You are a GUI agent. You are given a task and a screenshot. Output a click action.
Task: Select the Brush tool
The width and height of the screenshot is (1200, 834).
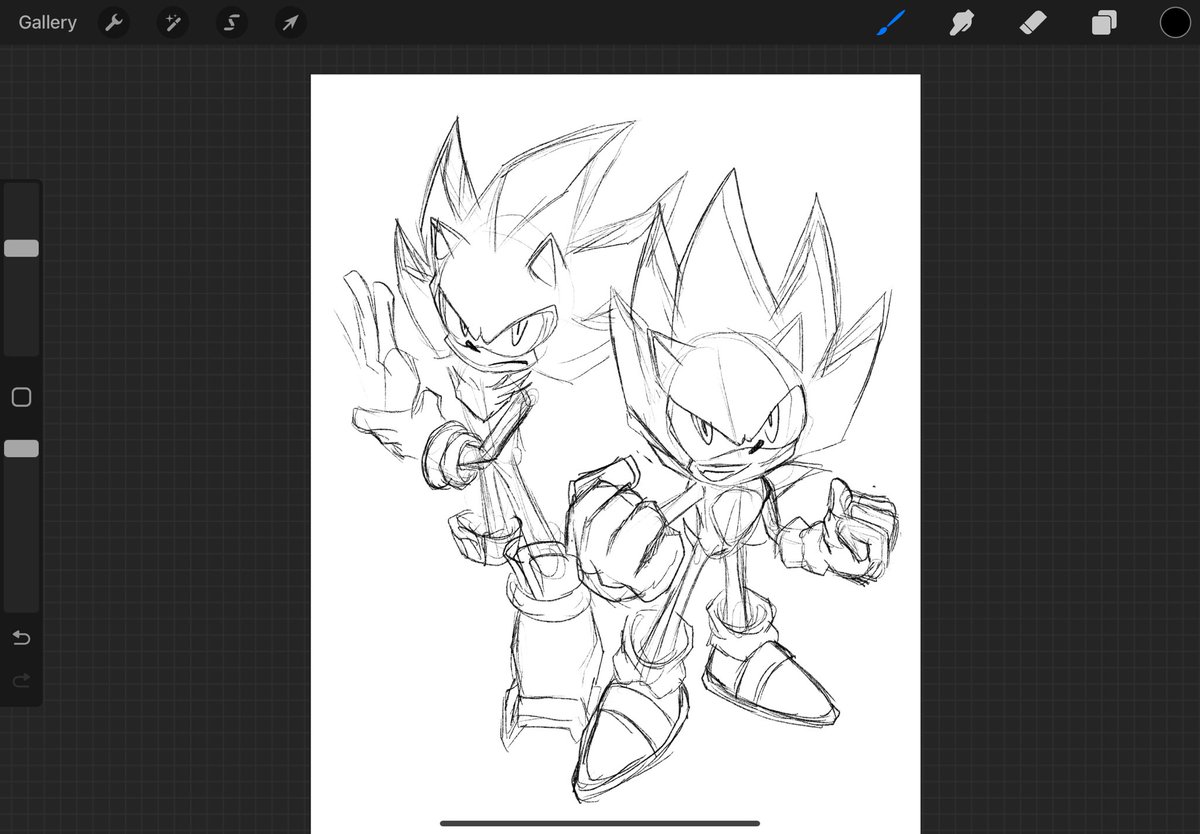(x=890, y=22)
